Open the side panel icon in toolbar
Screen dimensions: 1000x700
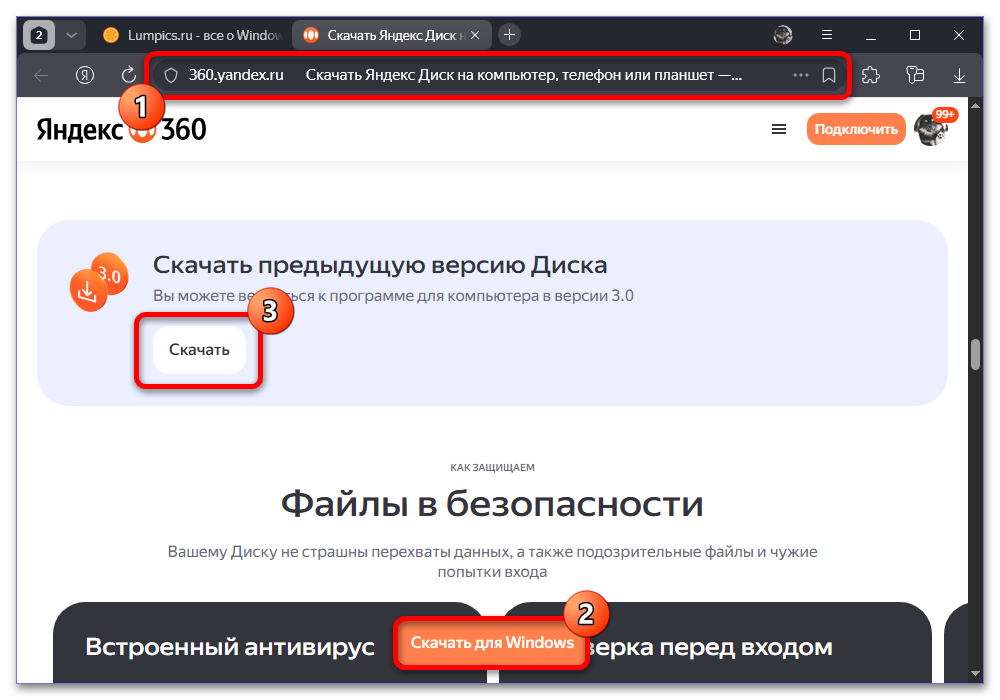coord(915,75)
